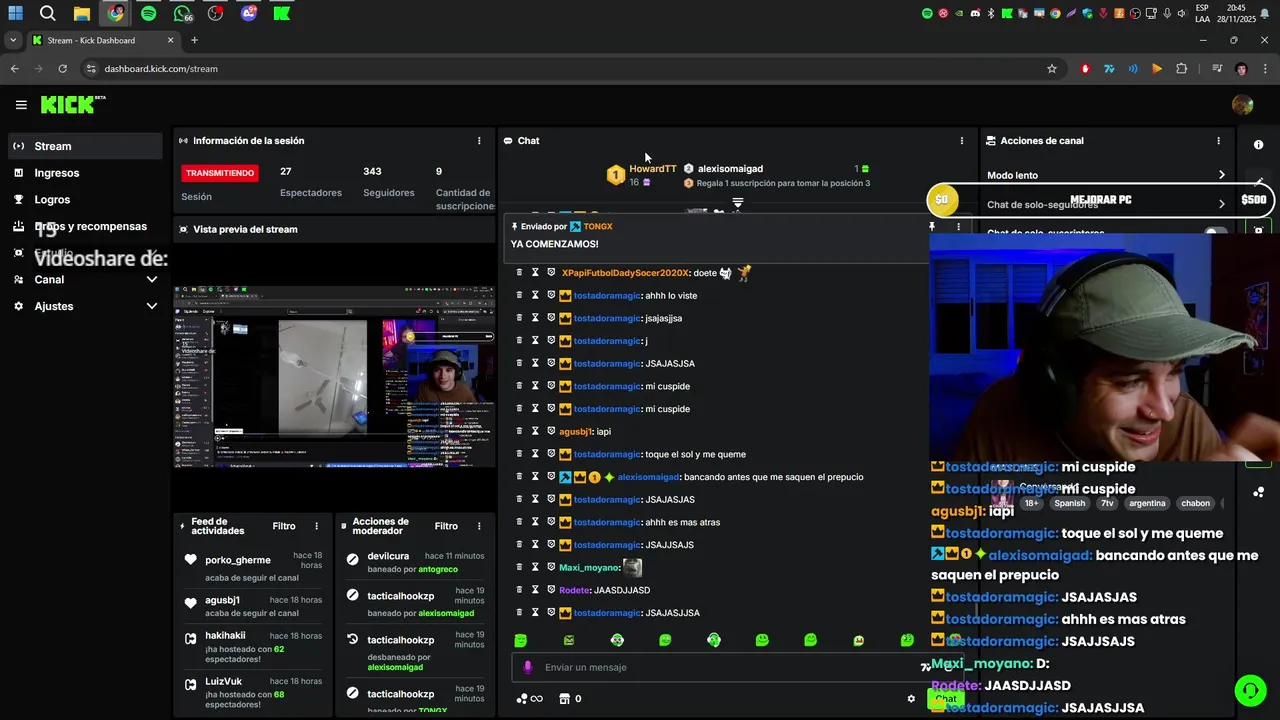Screen dimensions: 1280x720
Task: Click the devilcura banned entry
Action: click(x=416, y=562)
